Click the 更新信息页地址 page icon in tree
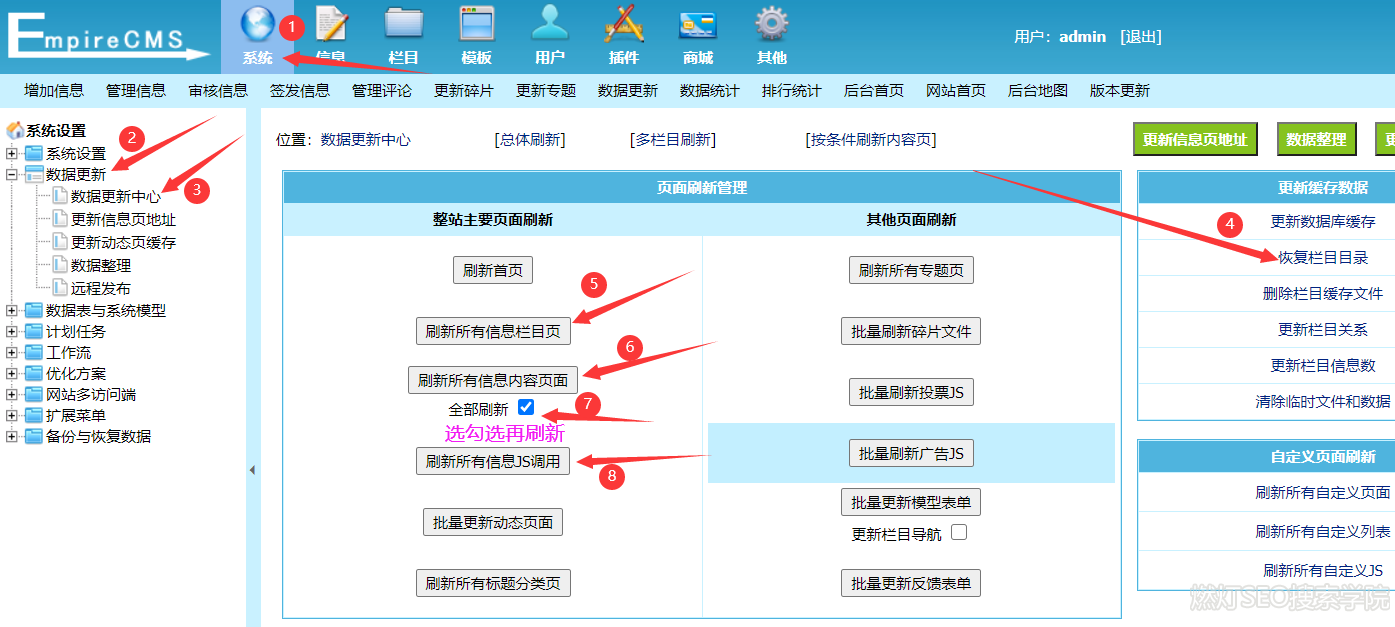The image size is (1395, 627). pos(60,219)
